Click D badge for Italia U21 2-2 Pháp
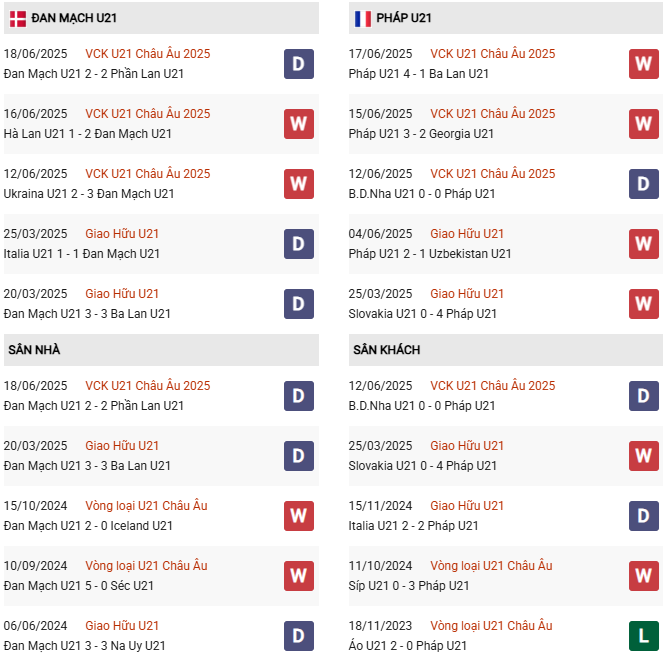666x661 pixels. (644, 516)
